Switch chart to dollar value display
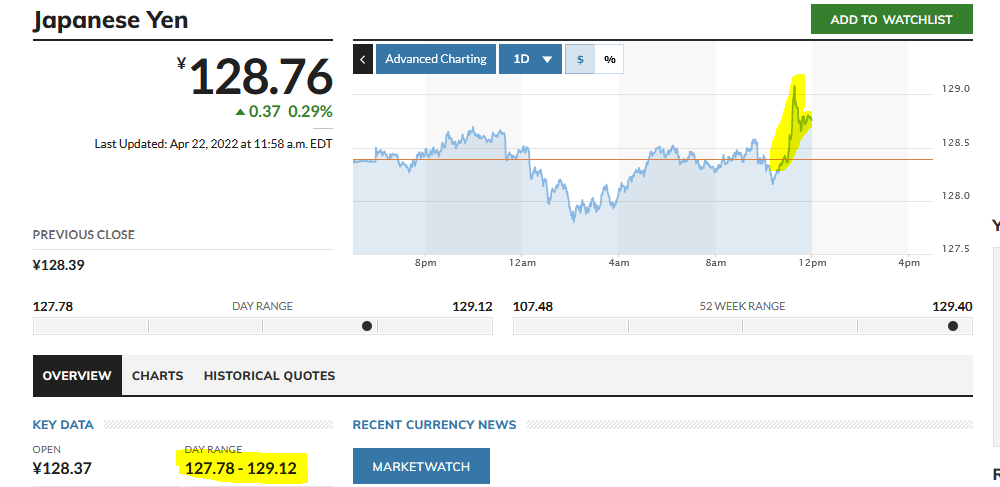This screenshot has width=1000, height=487. pos(580,59)
